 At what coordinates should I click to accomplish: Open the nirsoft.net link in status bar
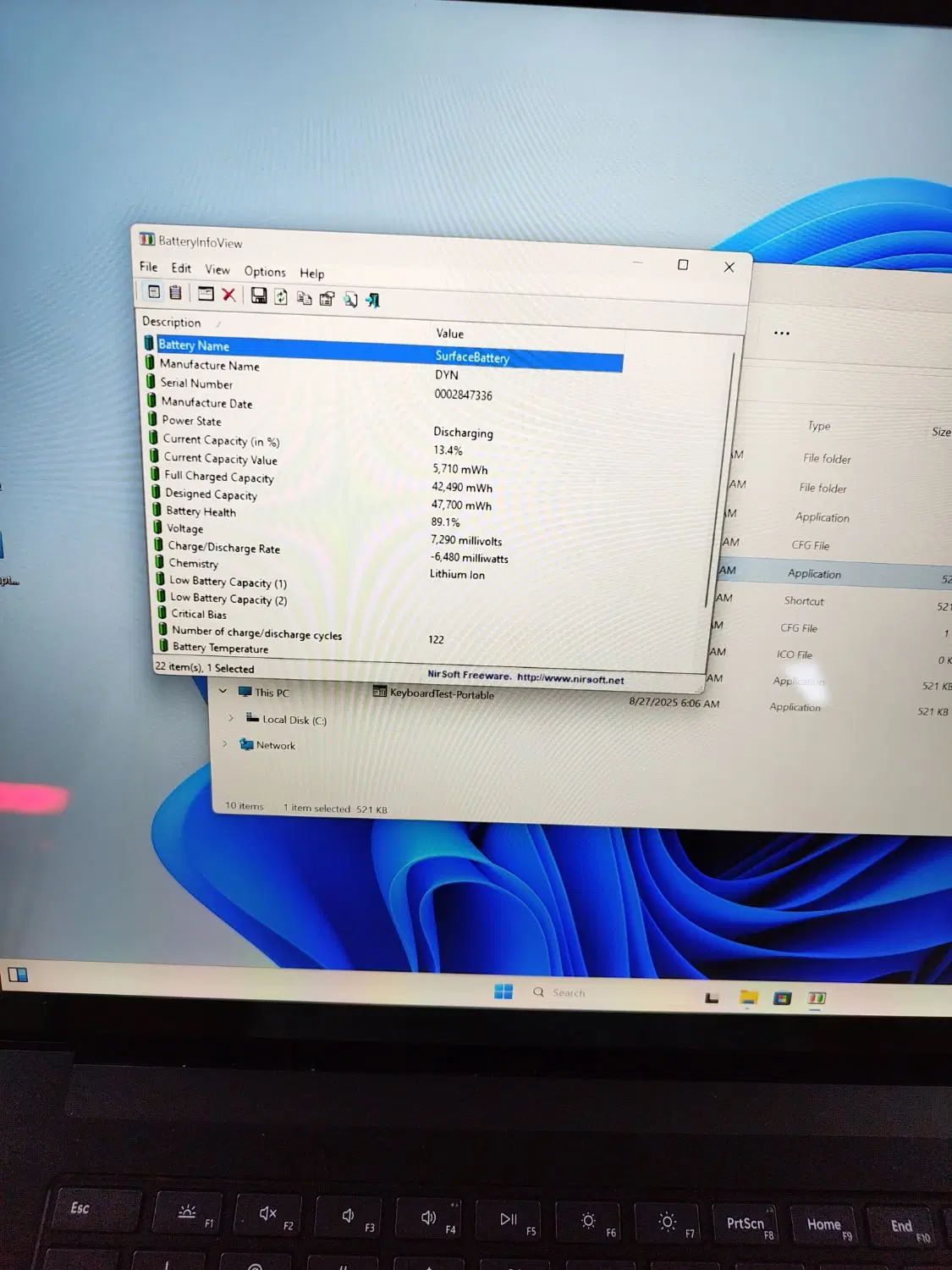pyautogui.click(x=570, y=678)
